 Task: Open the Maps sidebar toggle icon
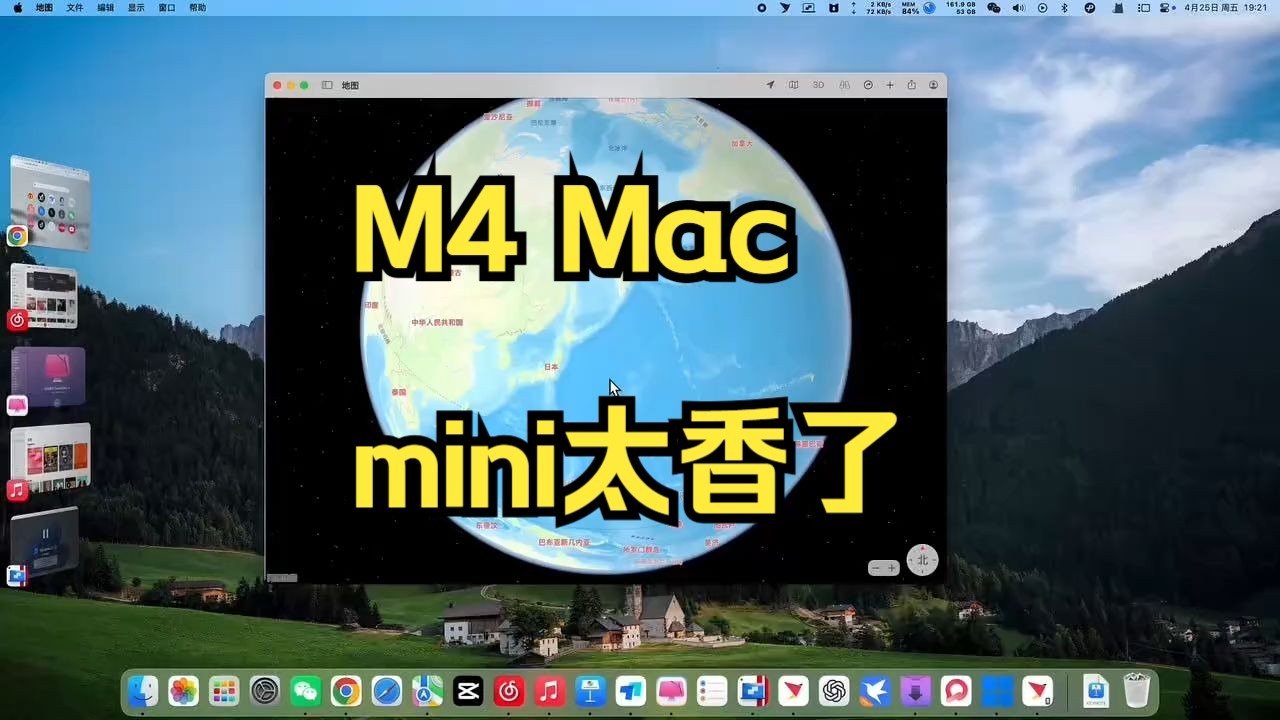[x=327, y=85]
